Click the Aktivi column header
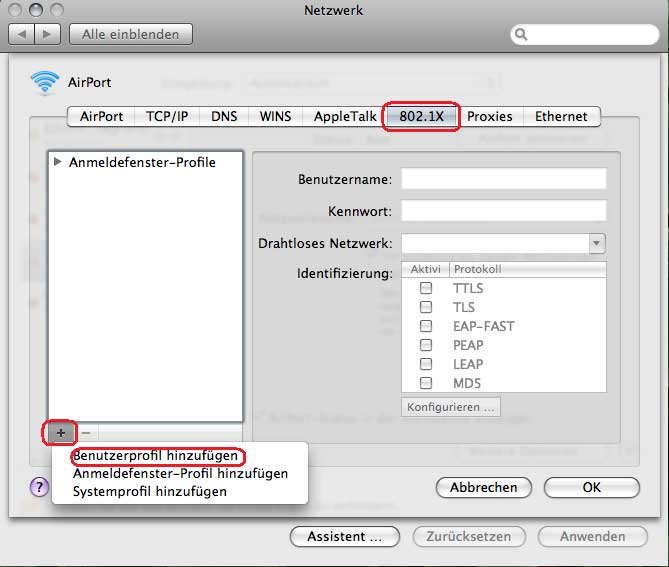This screenshot has width=669, height=567. (425, 269)
